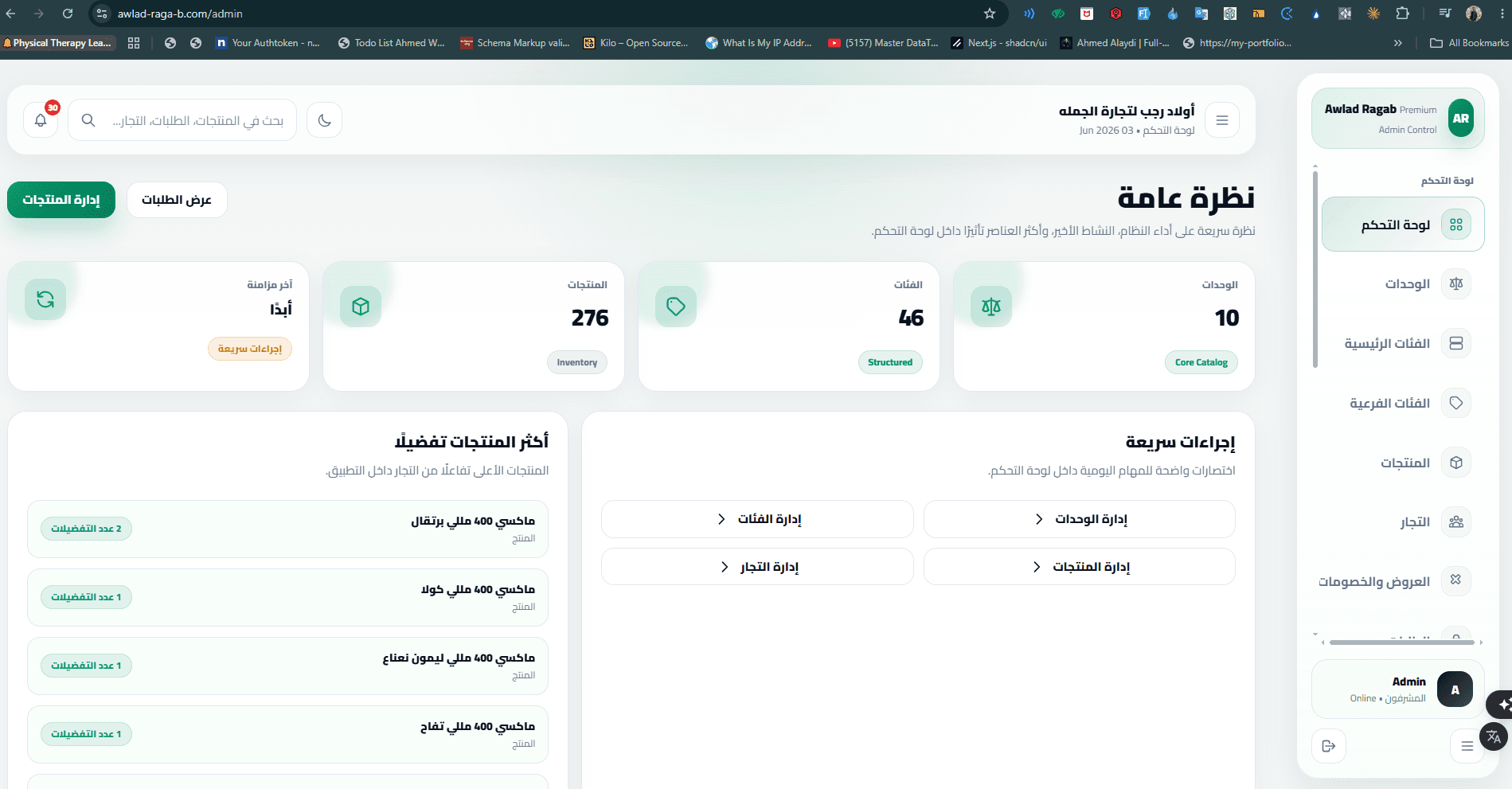Click the Admin user avatar A
The height and width of the screenshot is (789, 1512).
1455,689
